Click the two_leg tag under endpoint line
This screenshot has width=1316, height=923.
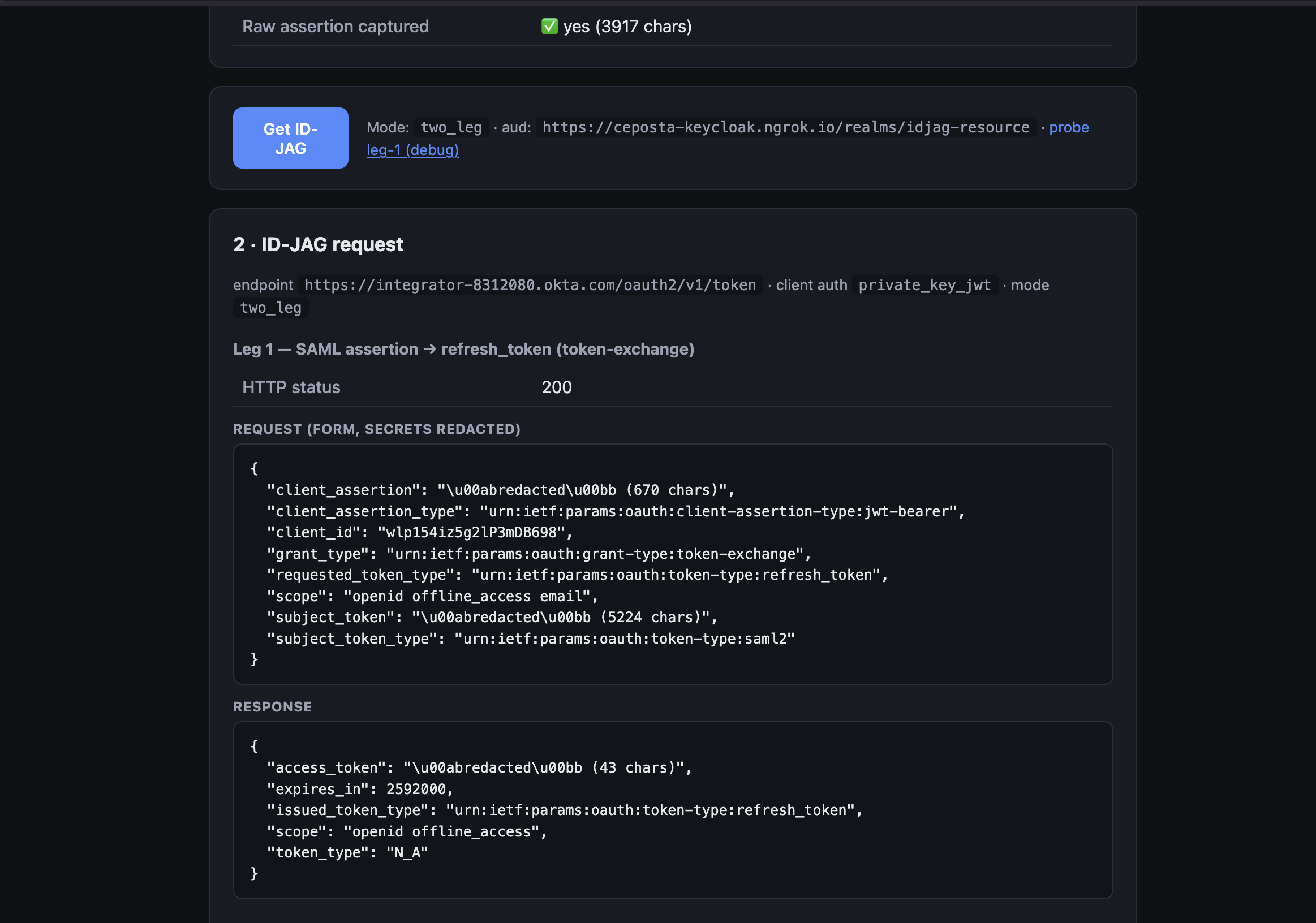[x=270, y=308]
